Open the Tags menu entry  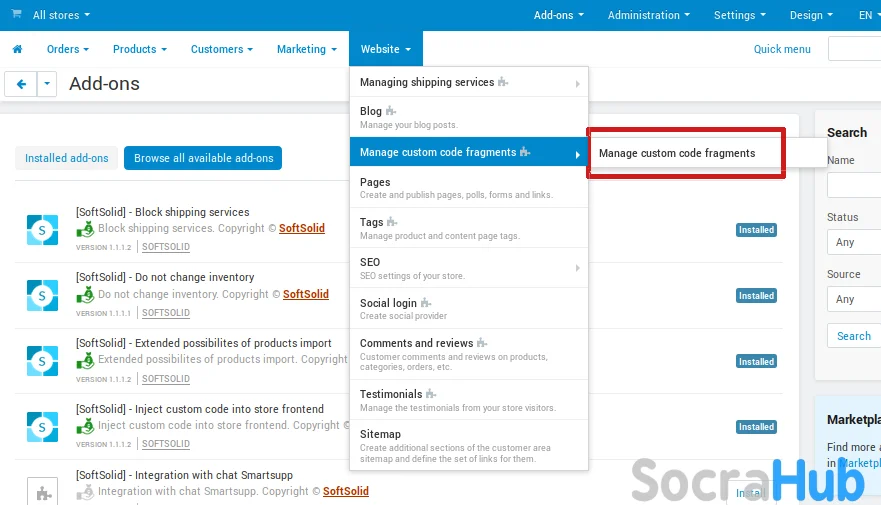pos(469,228)
